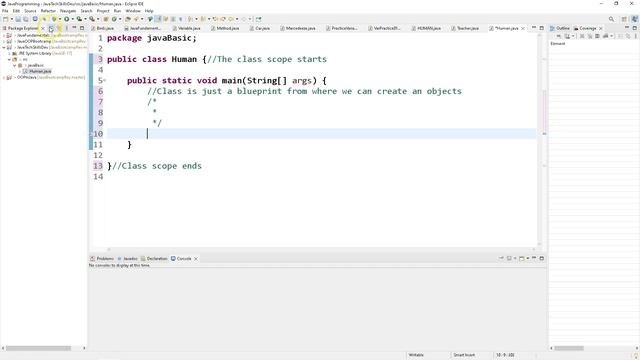Open the Javadoc tab in bottom panel
Viewport: 640px width, 360px height.
click(x=127, y=259)
